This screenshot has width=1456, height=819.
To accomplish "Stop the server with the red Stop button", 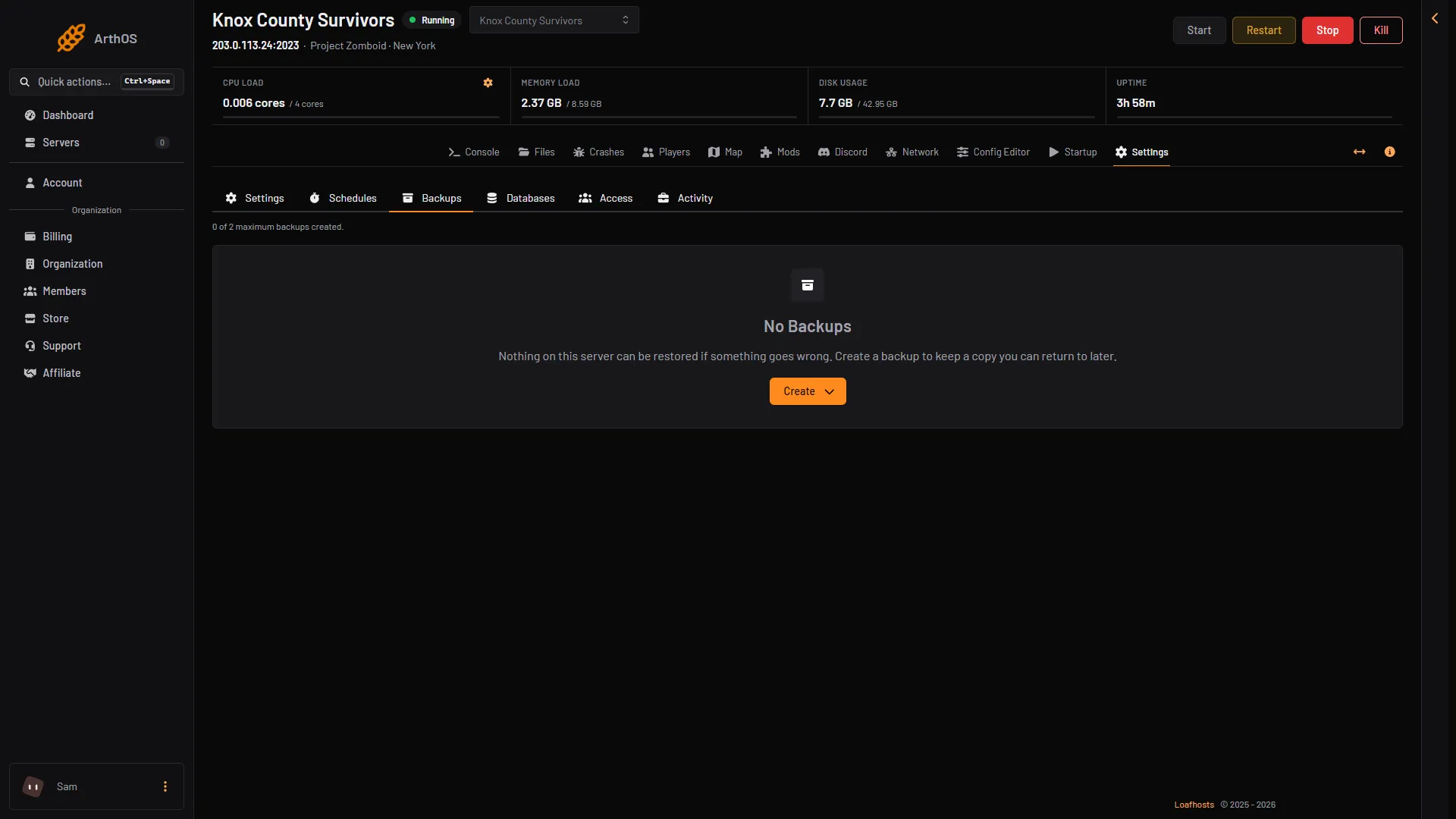I will pos(1327,30).
